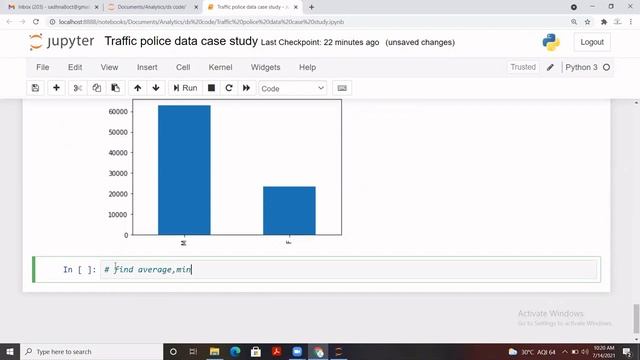Image resolution: width=640 pixels, height=360 pixels.
Task: Click the weather widget showing 30°C
Action: coord(532,351)
